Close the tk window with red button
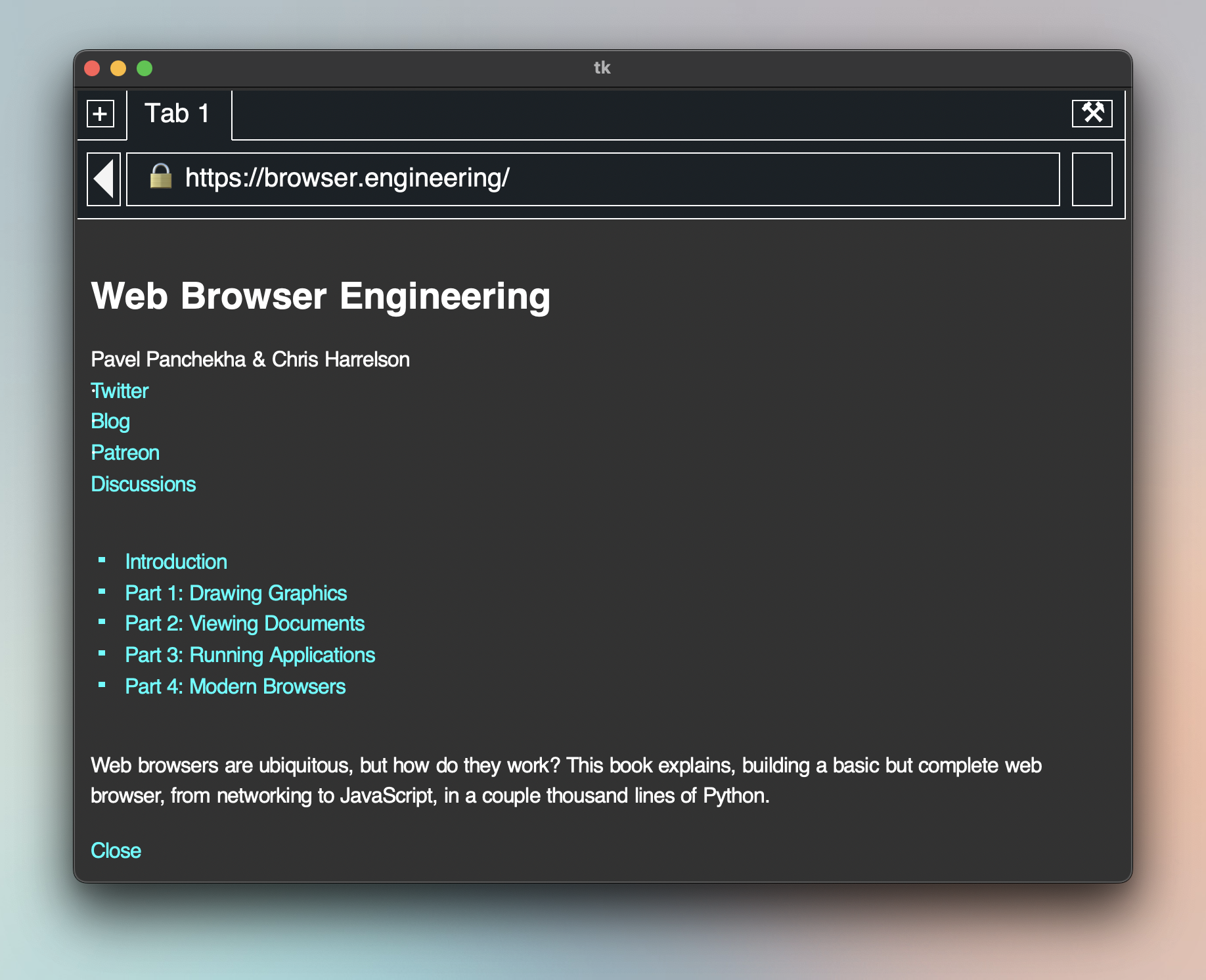This screenshot has width=1206, height=980. [x=92, y=68]
